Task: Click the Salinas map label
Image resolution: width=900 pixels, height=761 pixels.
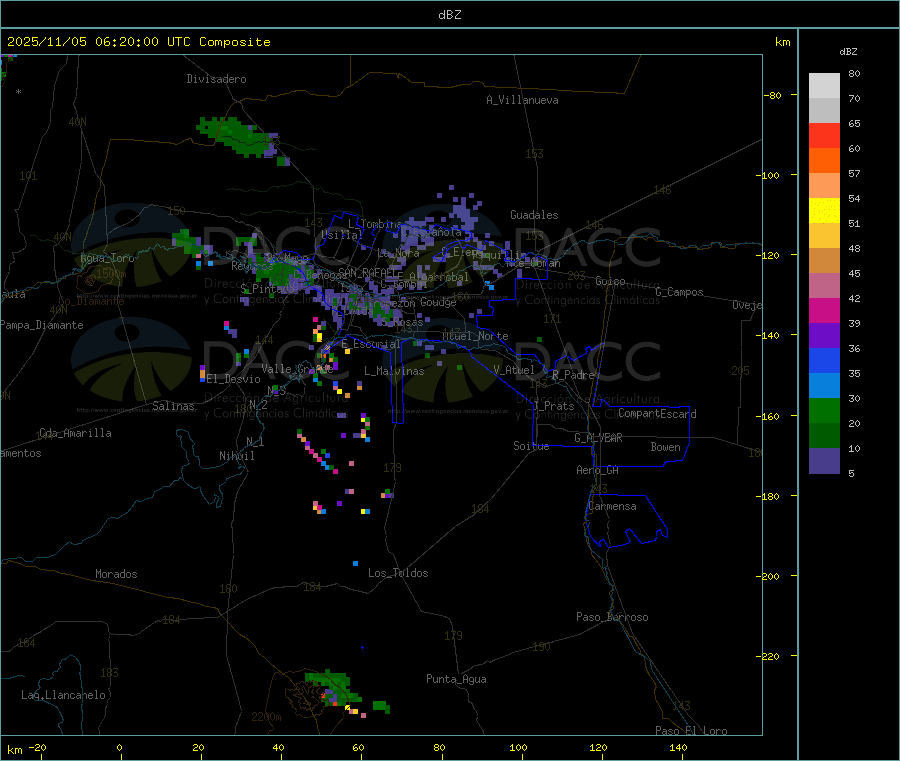Action: (x=173, y=406)
